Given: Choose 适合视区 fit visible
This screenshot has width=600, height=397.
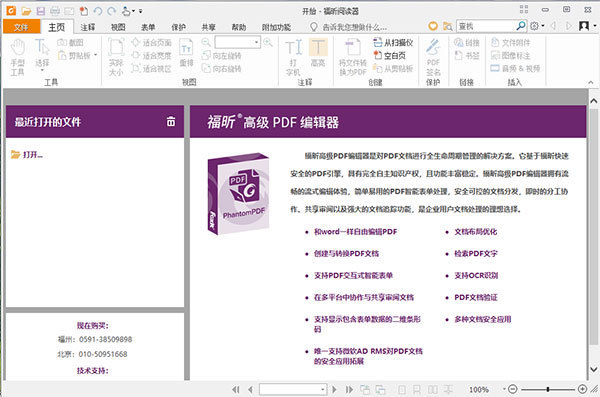Looking at the screenshot, I should coord(152,69).
